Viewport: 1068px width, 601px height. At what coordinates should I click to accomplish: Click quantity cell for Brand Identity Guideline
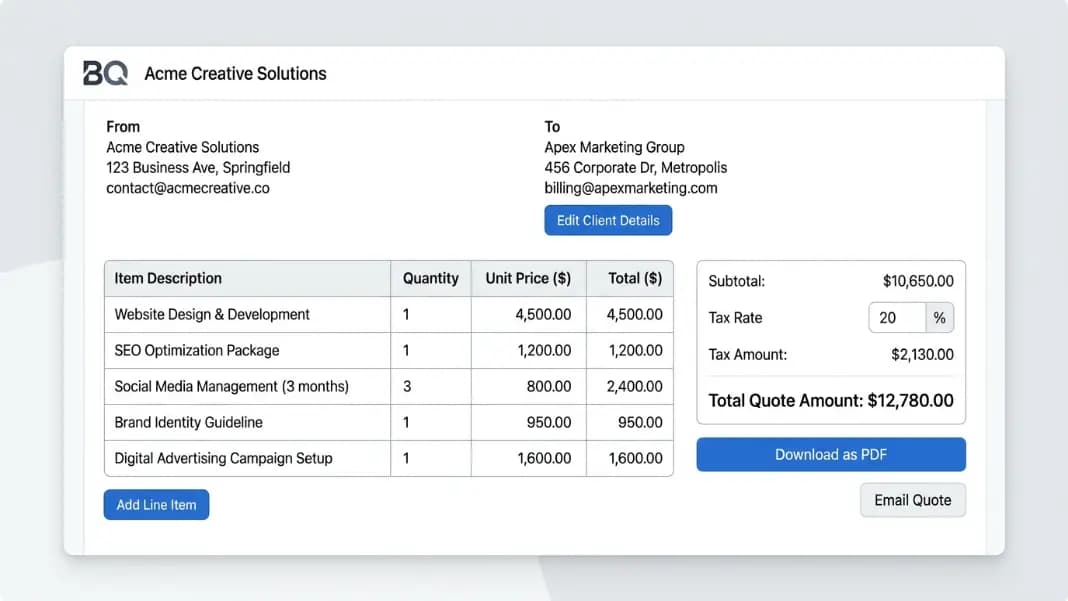pyautogui.click(x=430, y=422)
